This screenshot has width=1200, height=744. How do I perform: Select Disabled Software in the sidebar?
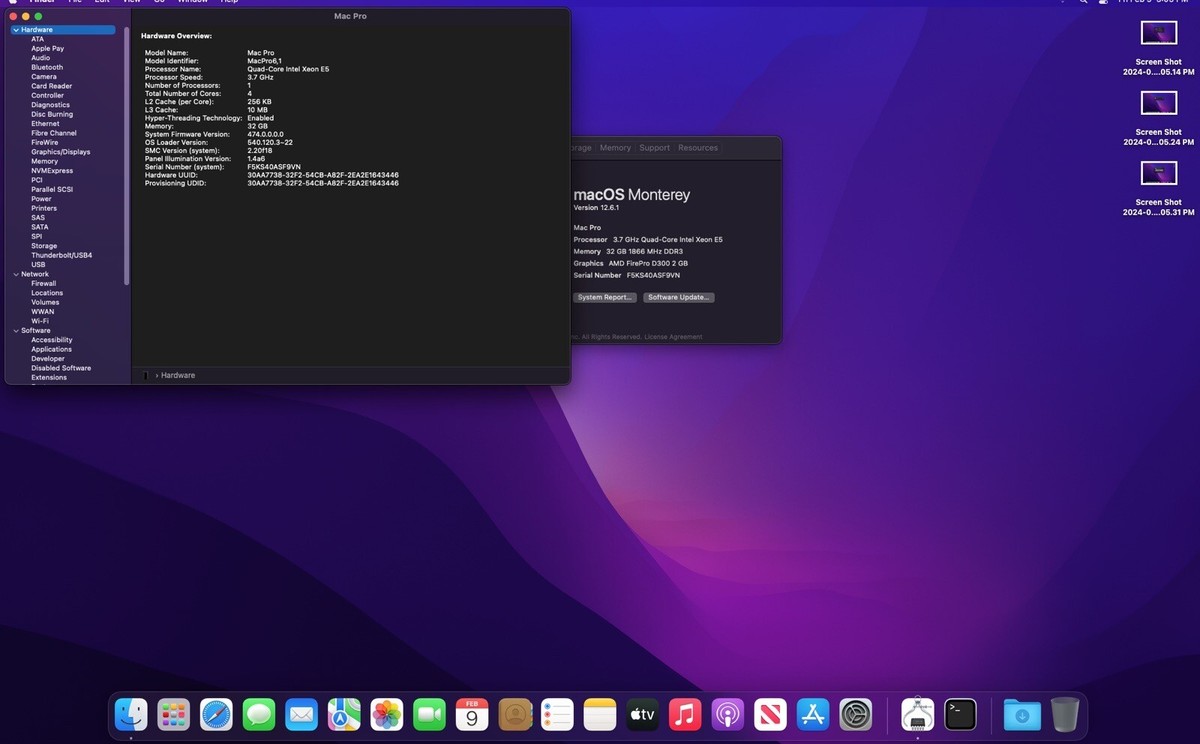pyautogui.click(x=61, y=368)
